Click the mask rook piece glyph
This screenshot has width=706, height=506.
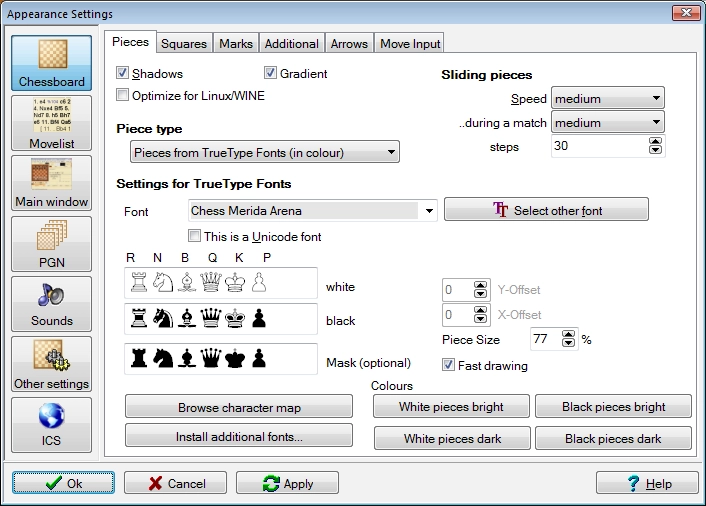click(139, 359)
